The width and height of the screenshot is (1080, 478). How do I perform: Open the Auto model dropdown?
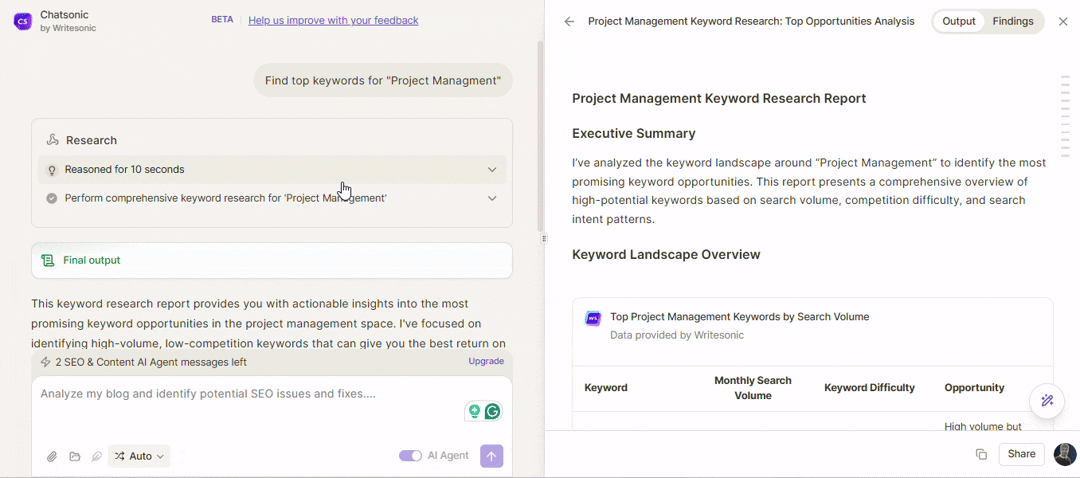(x=139, y=456)
